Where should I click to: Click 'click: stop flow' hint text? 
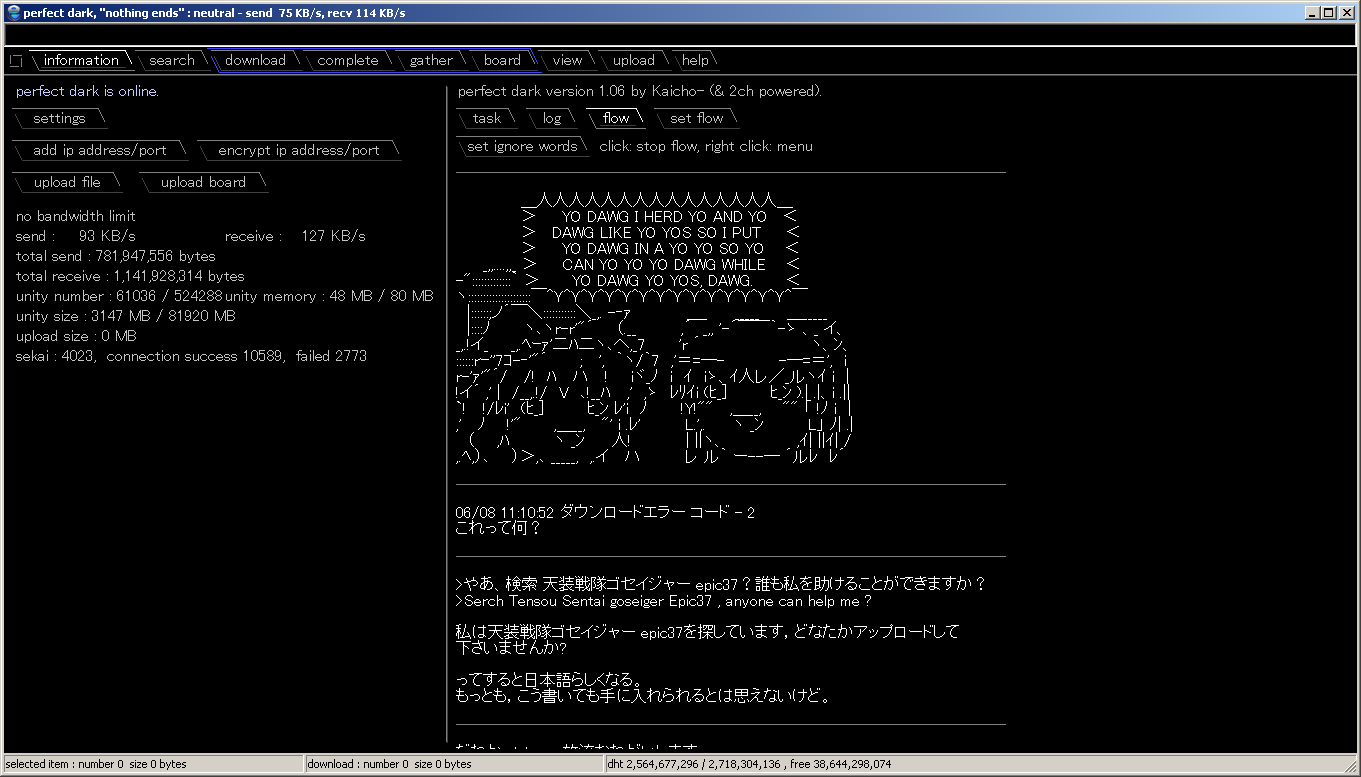coord(706,146)
